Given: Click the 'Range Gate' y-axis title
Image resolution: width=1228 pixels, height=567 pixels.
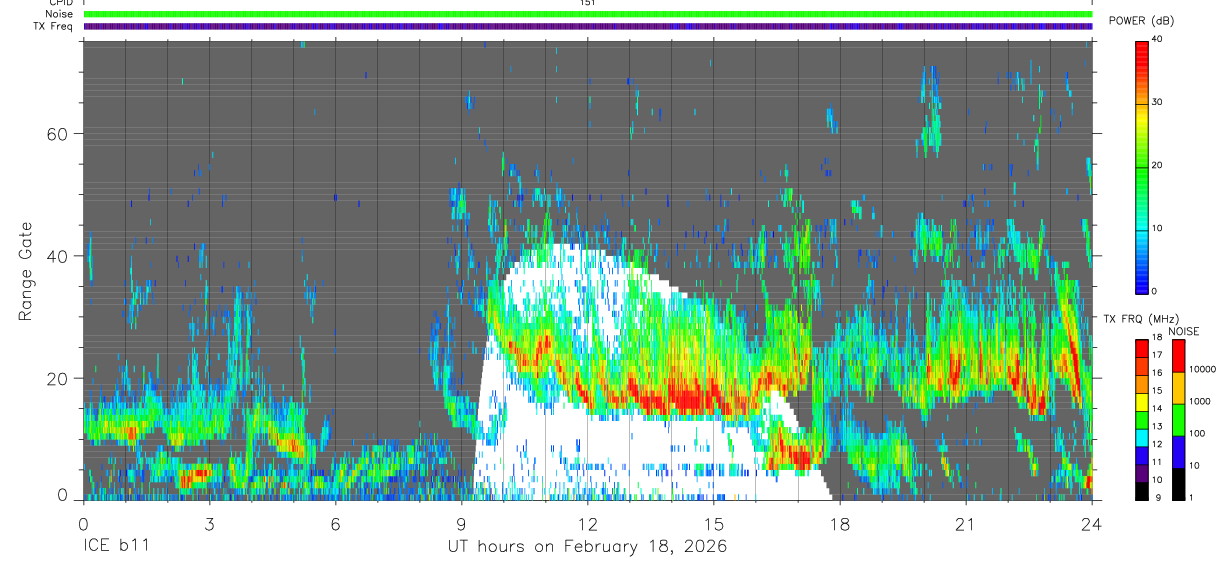Looking at the screenshot, I should point(26,270).
